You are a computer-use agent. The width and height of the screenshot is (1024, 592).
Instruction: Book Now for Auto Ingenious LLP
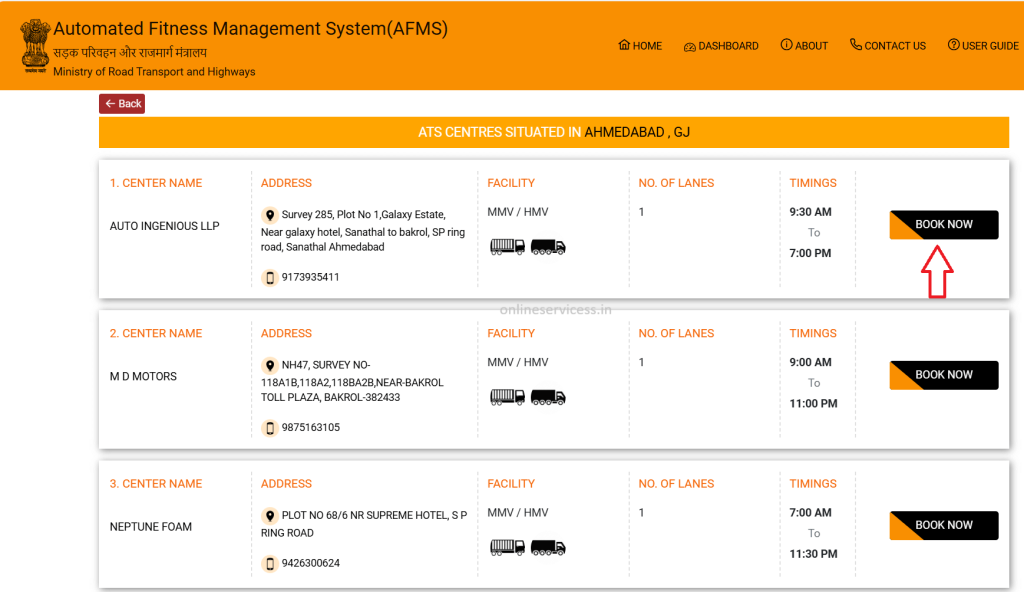tap(943, 225)
